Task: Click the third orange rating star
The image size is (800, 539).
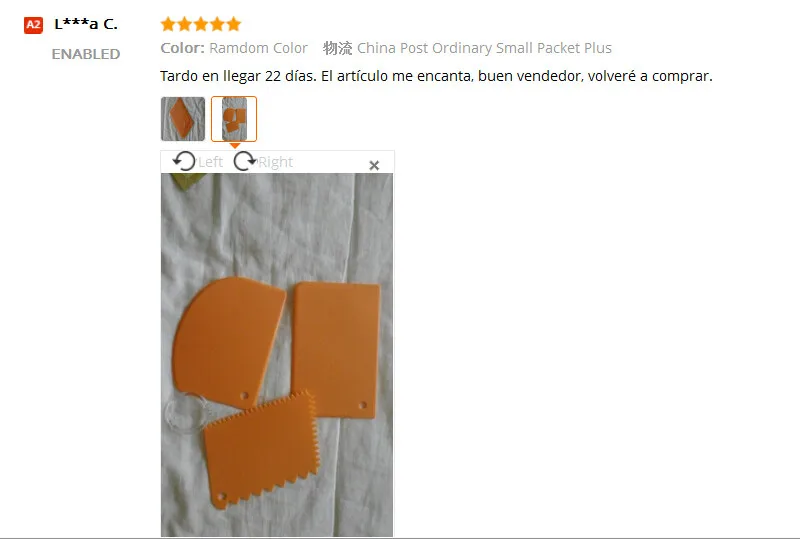Action: coord(201,24)
